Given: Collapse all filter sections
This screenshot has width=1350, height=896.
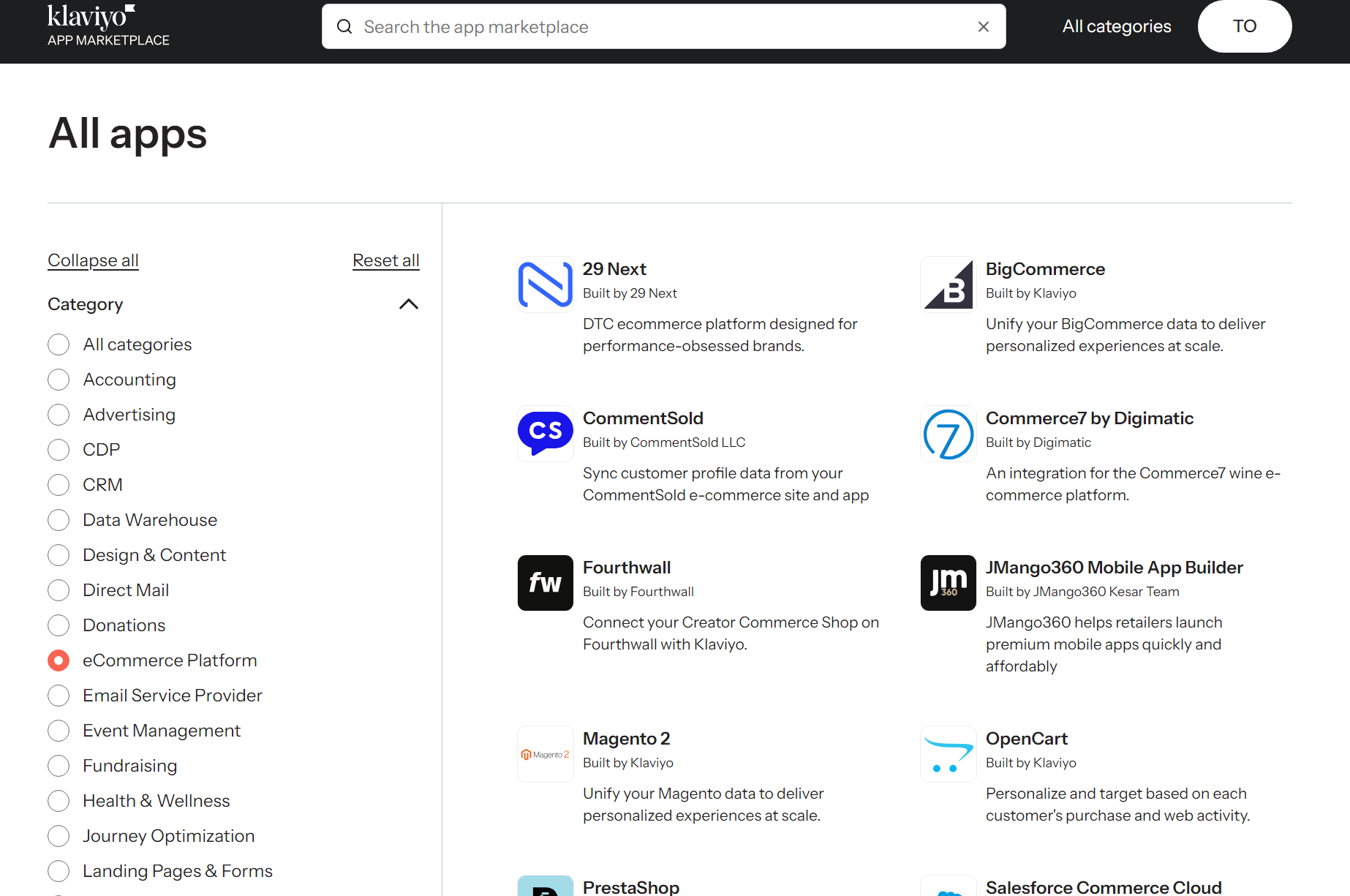Looking at the screenshot, I should [92, 260].
